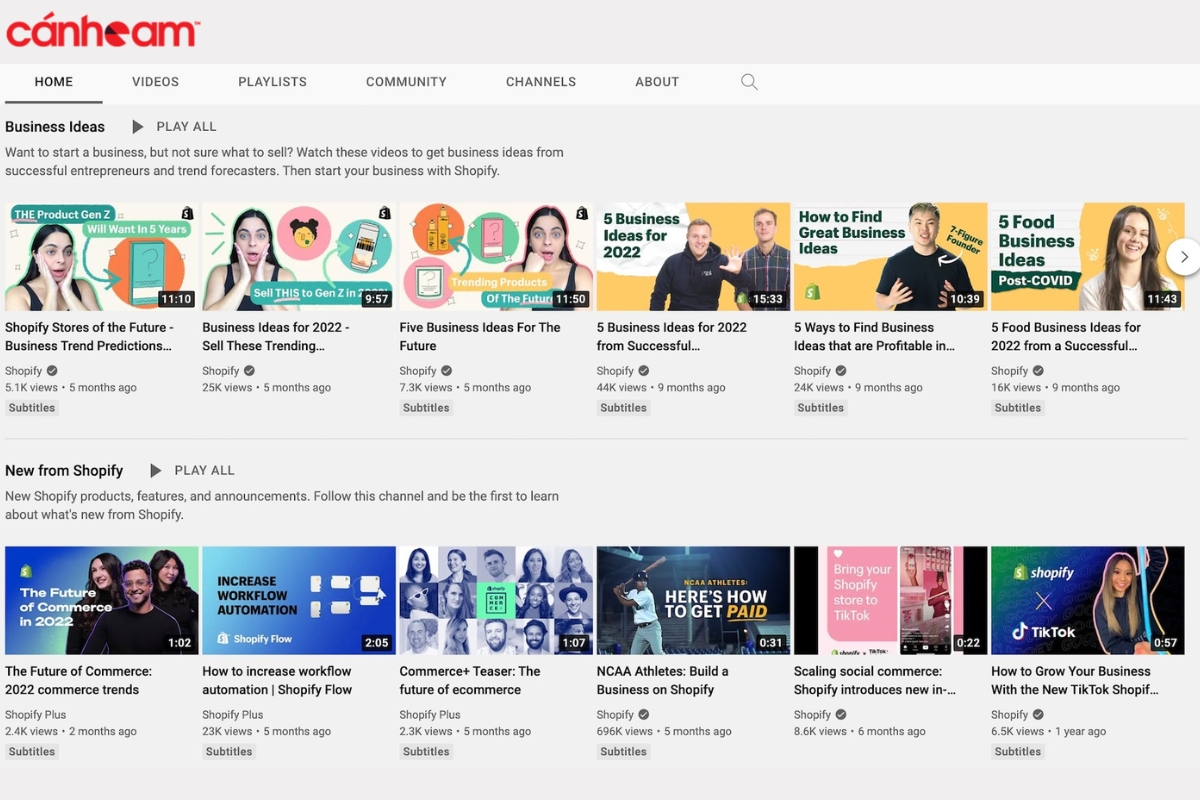Open 'Trending Products Of The Future' thumbnail
This screenshot has width=1200, height=800.
[x=496, y=257]
